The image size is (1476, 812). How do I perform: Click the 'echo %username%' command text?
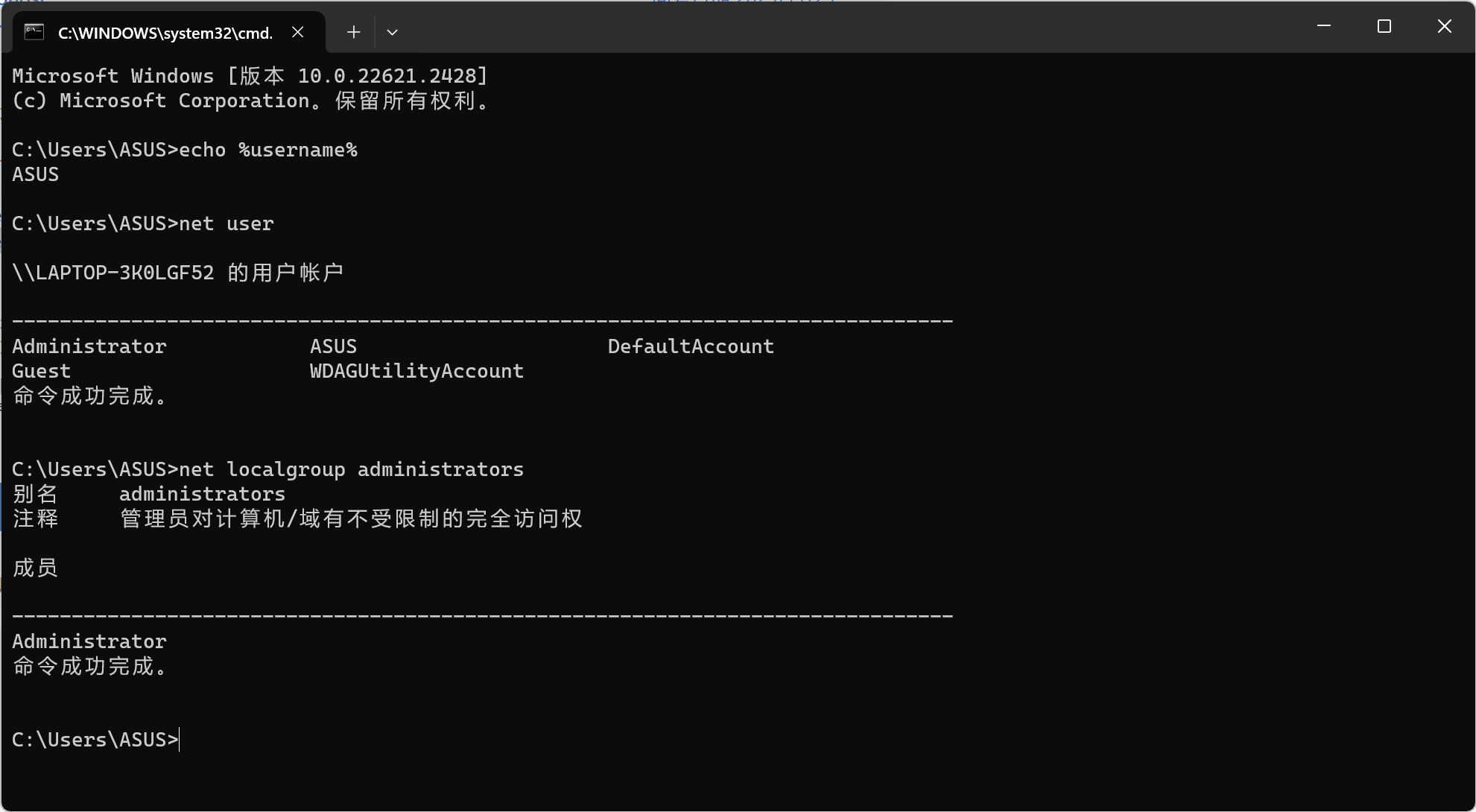coord(268,150)
